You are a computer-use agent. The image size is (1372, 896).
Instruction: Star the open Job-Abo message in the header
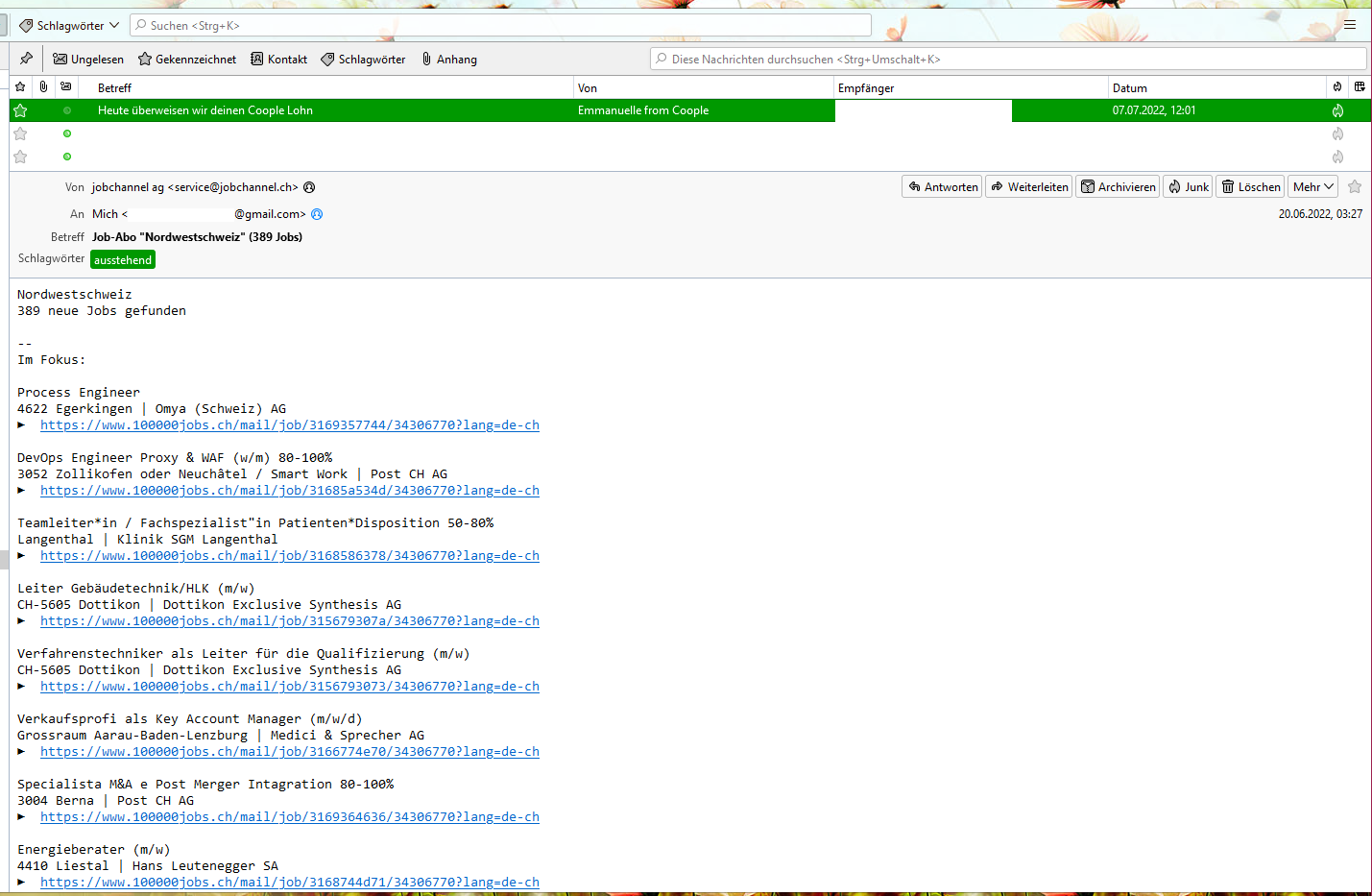coord(1355,186)
